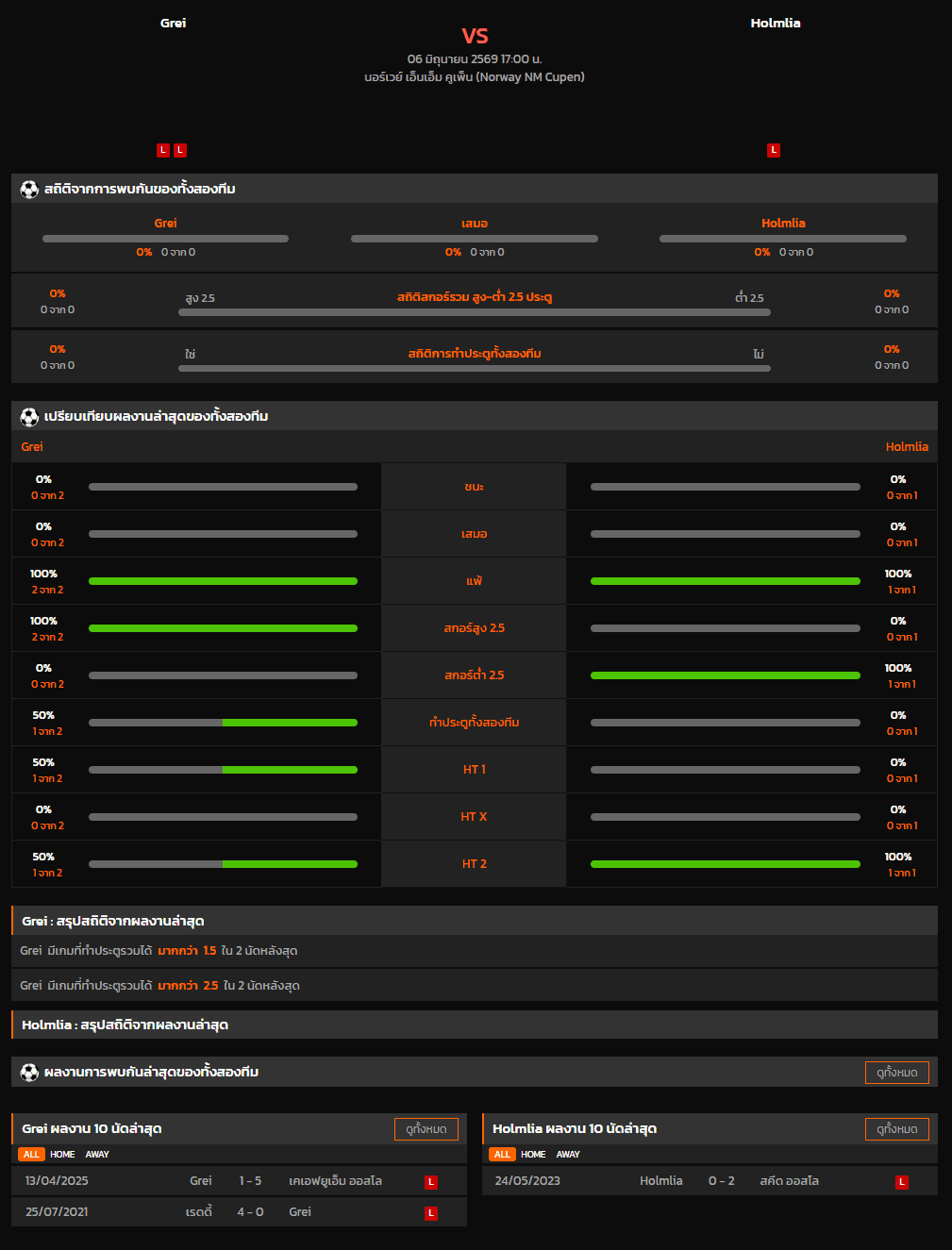952x1250 pixels.
Task: Click Grei summary line mentioning 'มากกว่า 2.5'
Action: pos(475,986)
